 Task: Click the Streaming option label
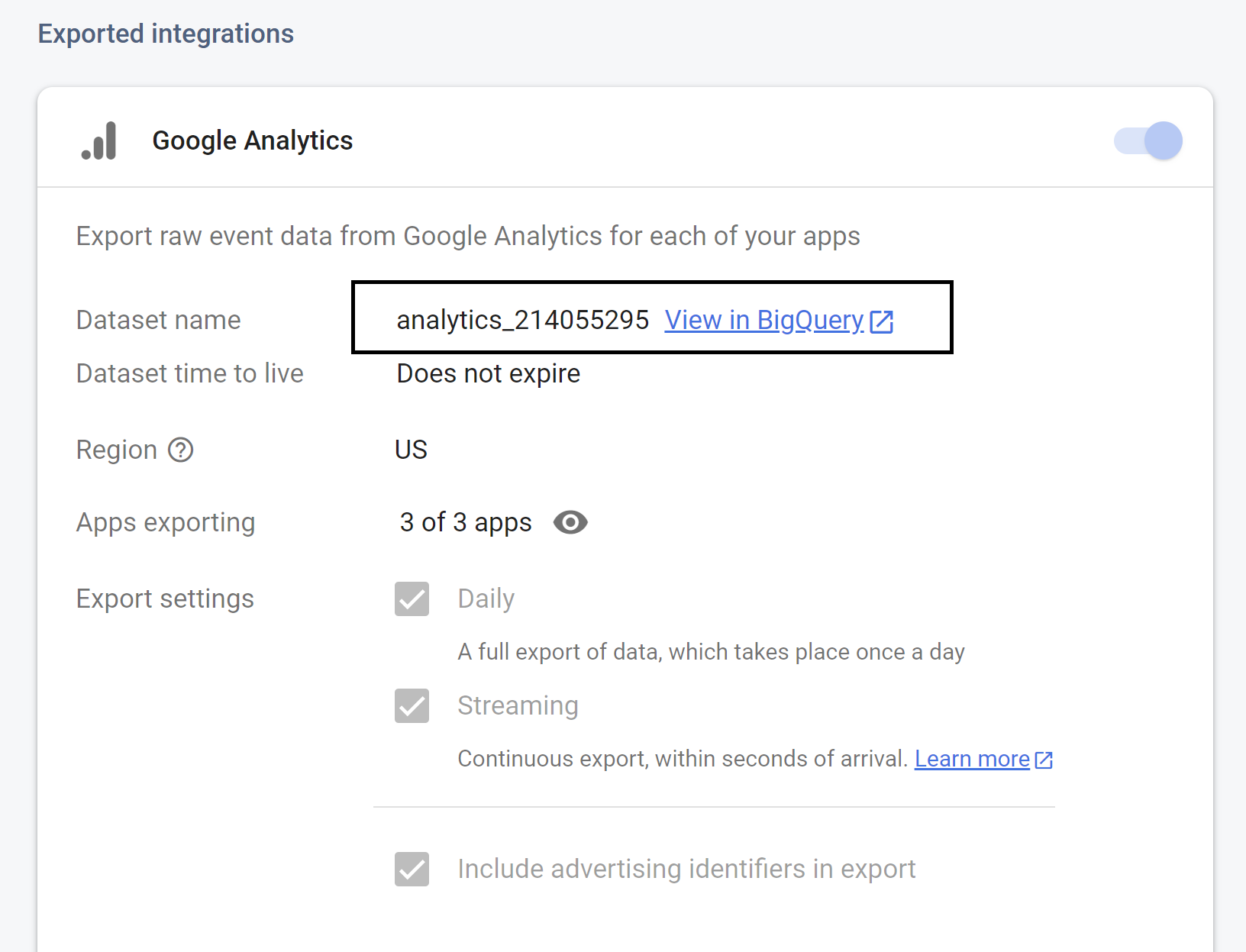click(x=518, y=705)
